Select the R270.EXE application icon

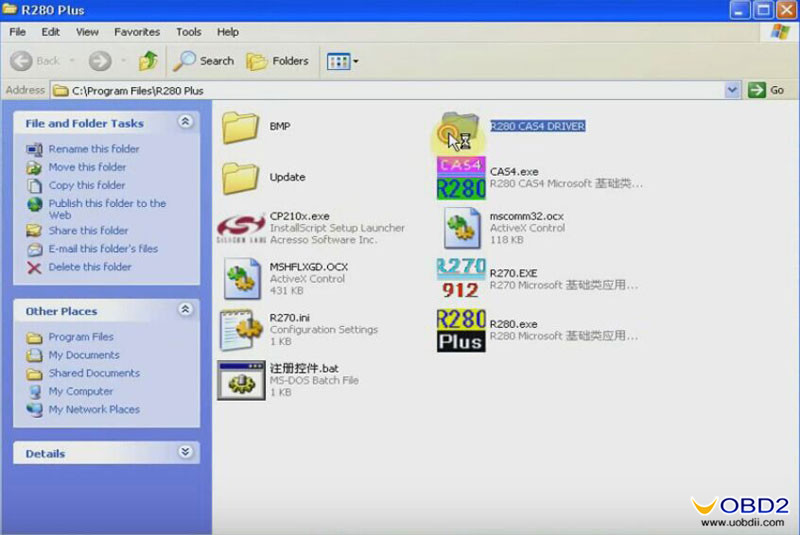461,278
